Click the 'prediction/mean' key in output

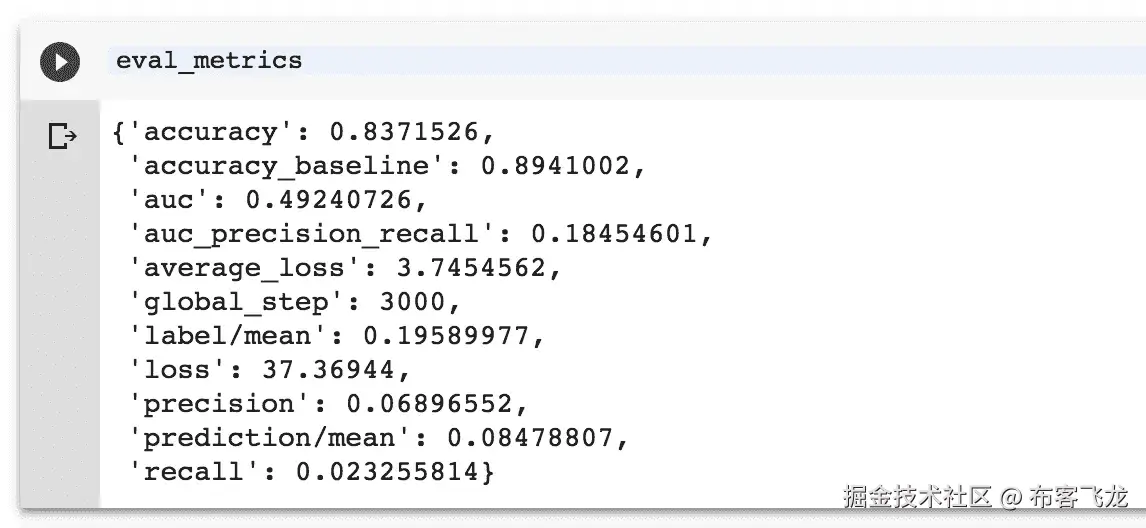point(271,438)
